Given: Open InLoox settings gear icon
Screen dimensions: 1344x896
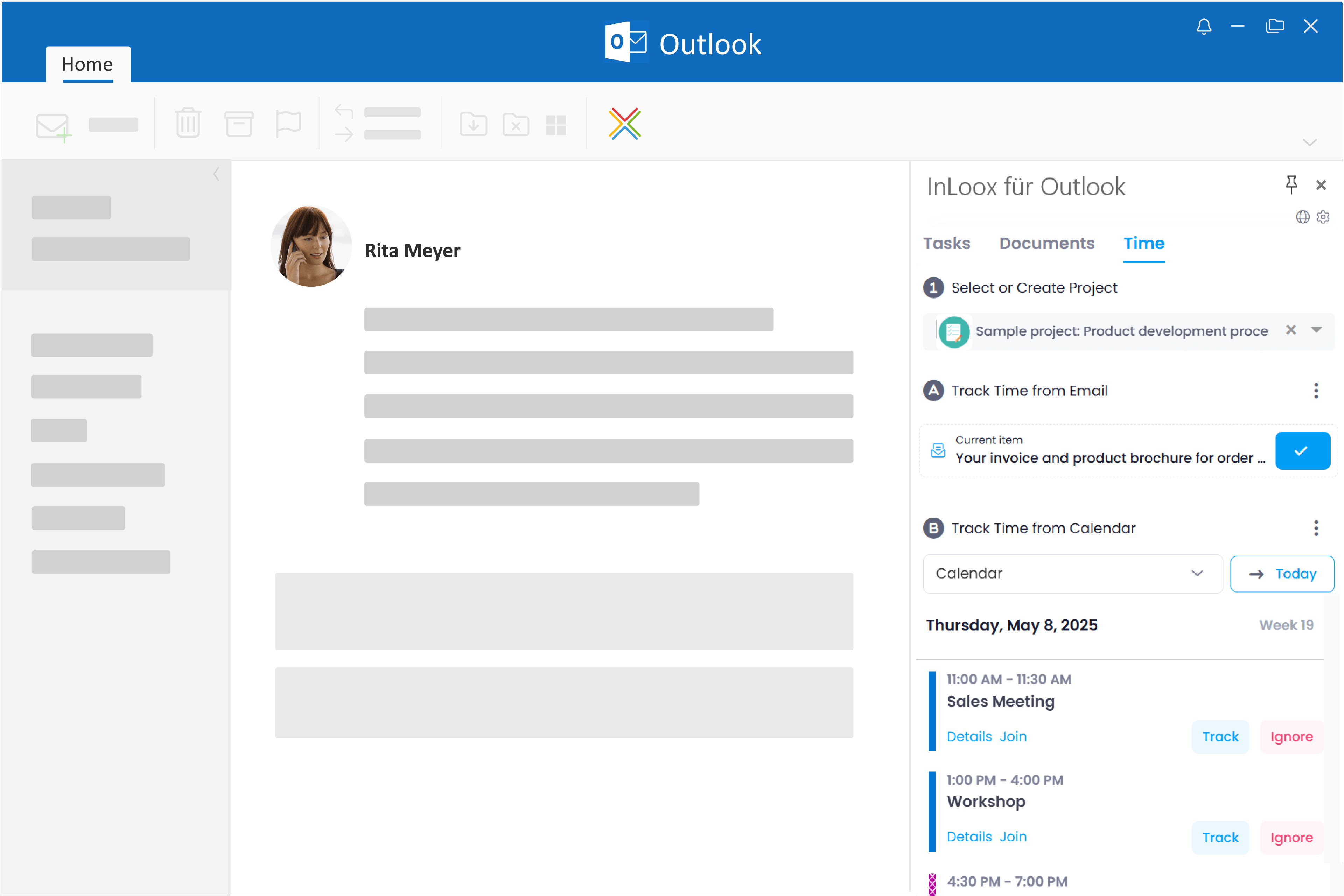Looking at the screenshot, I should (1323, 217).
